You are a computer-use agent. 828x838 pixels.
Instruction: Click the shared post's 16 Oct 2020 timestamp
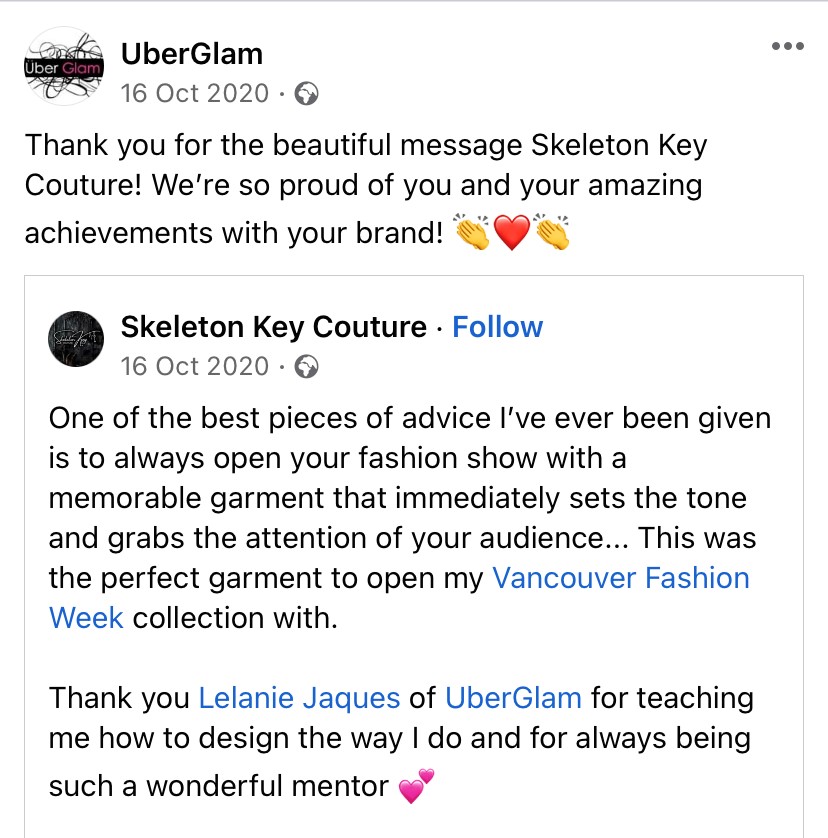click(195, 367)
